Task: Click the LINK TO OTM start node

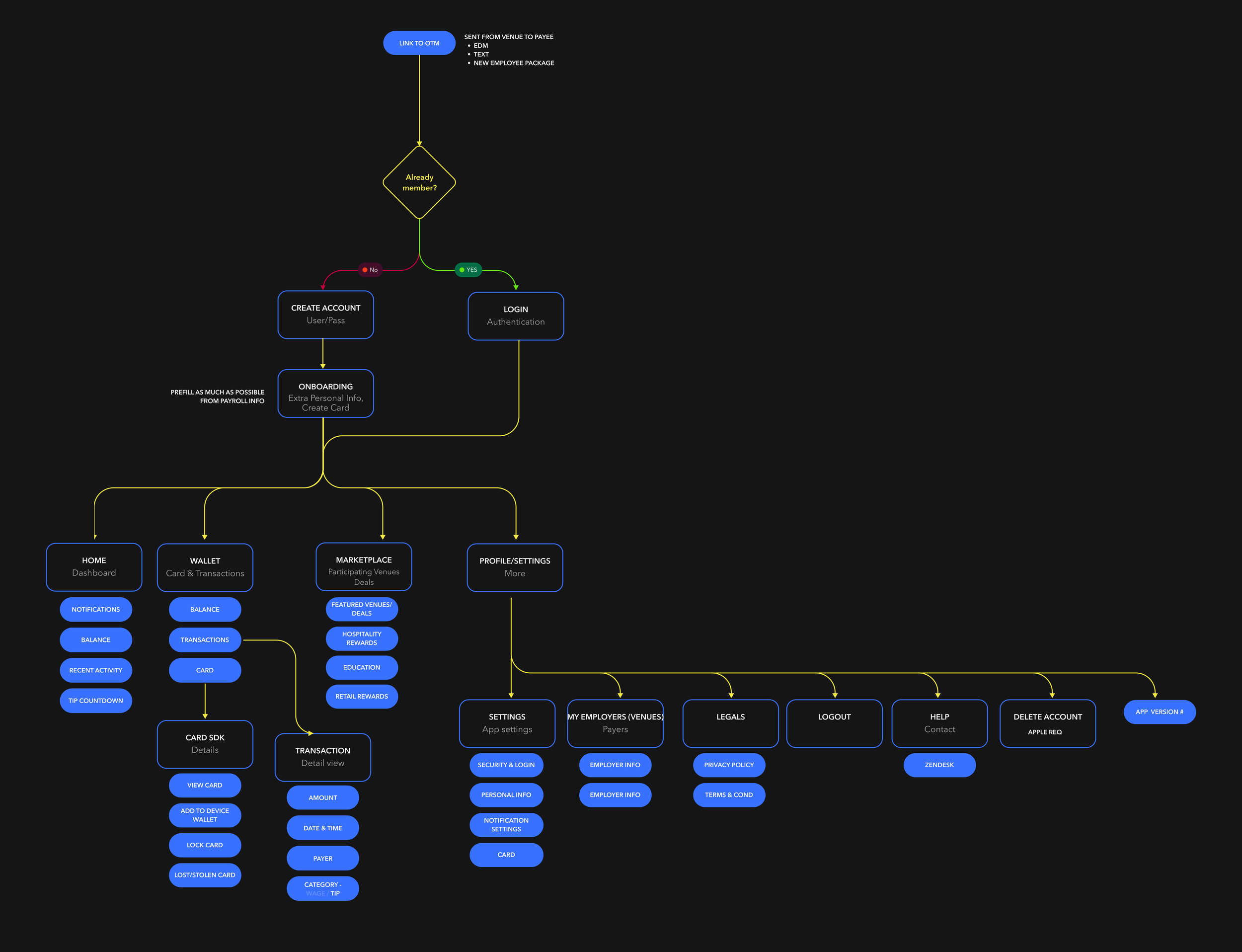Action: pos(419,43)
